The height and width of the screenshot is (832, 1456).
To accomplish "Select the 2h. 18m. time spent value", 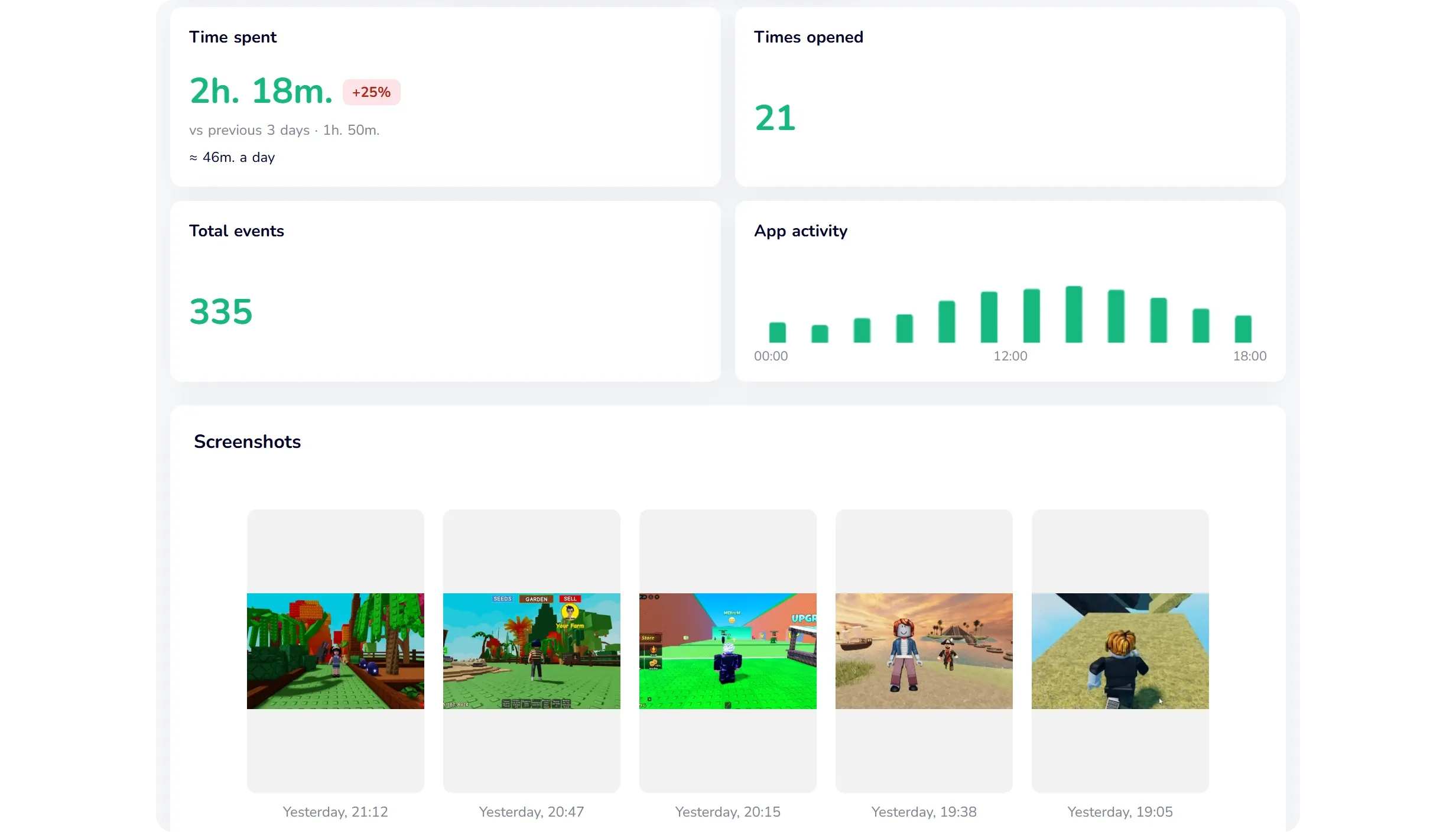I will (x=261, y=91).
